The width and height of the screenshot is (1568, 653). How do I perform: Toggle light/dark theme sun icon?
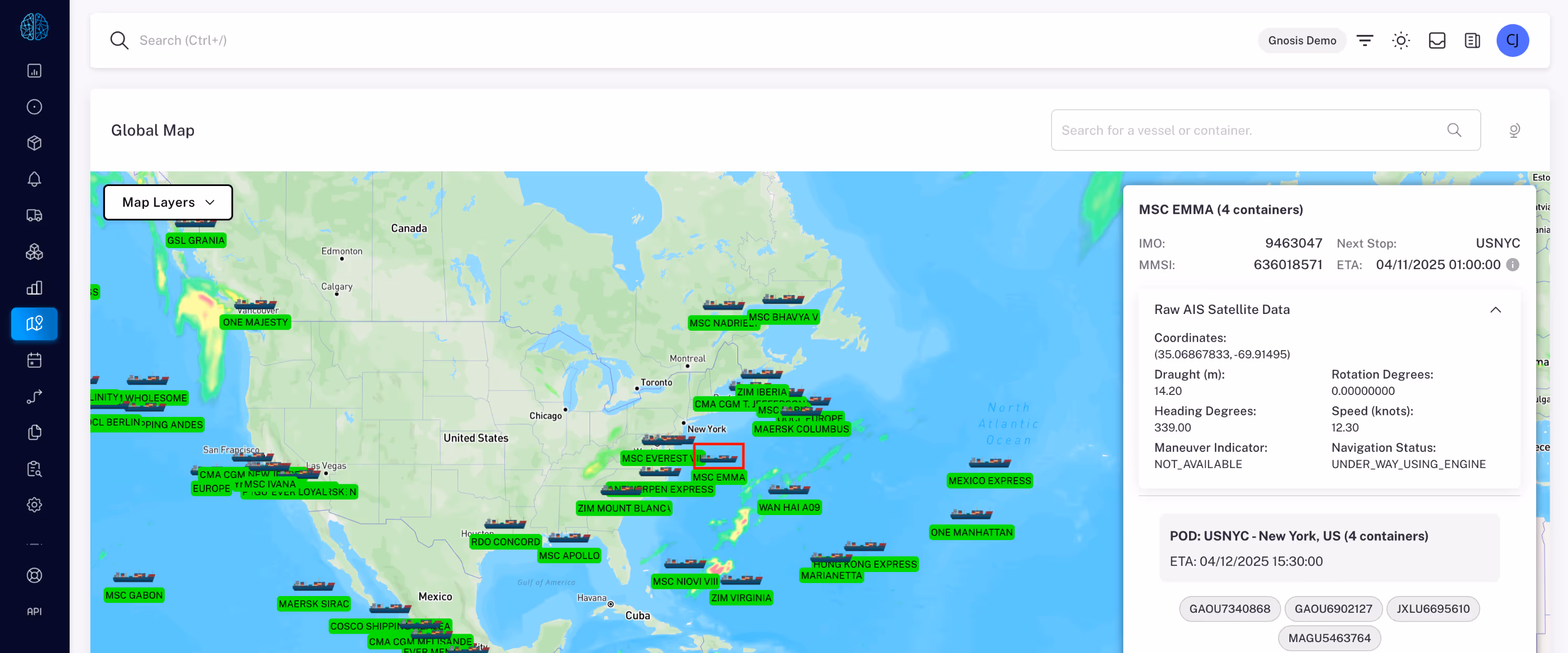click(x=1401, y=40)
